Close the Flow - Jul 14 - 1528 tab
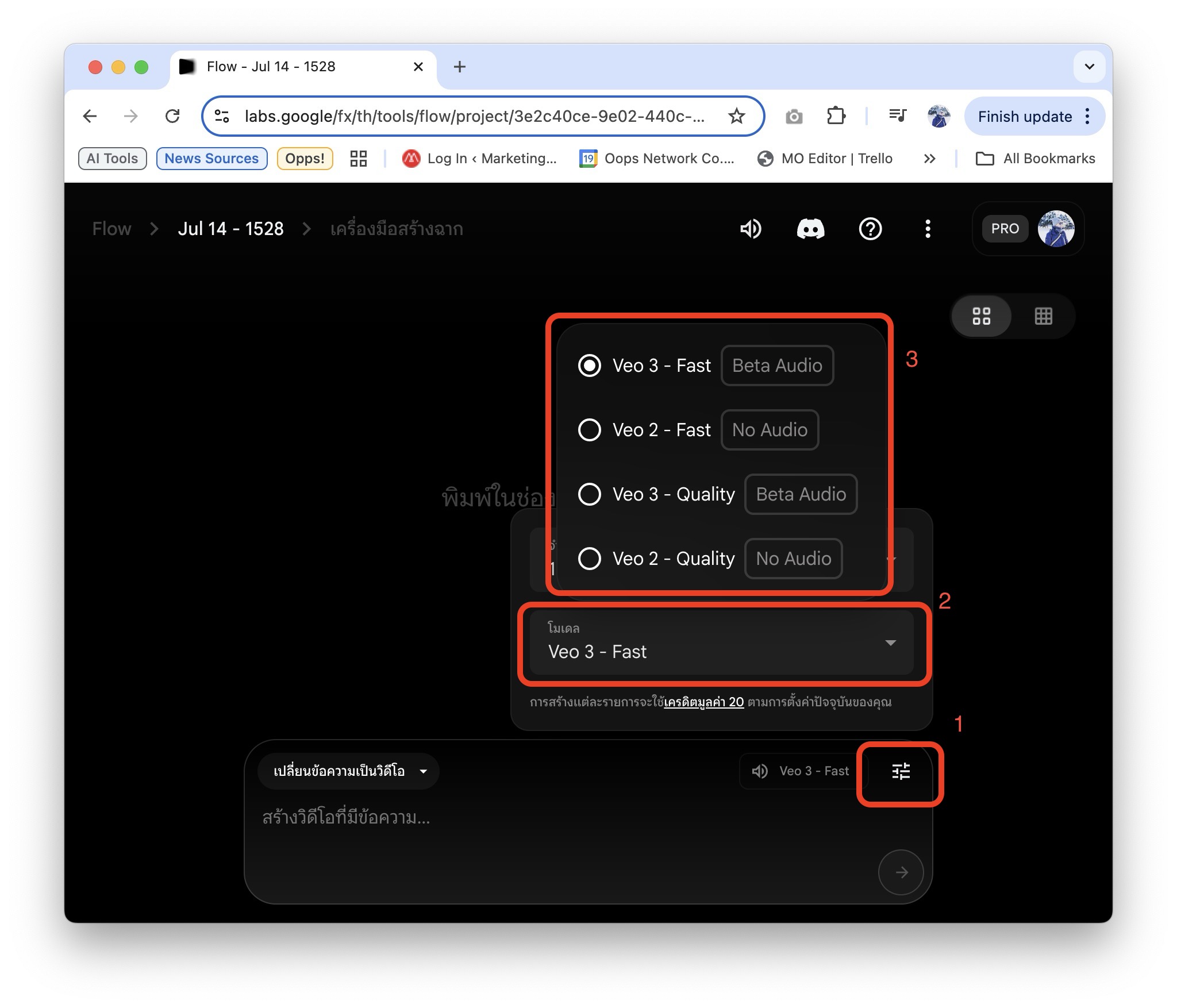 tap(418, 67)
